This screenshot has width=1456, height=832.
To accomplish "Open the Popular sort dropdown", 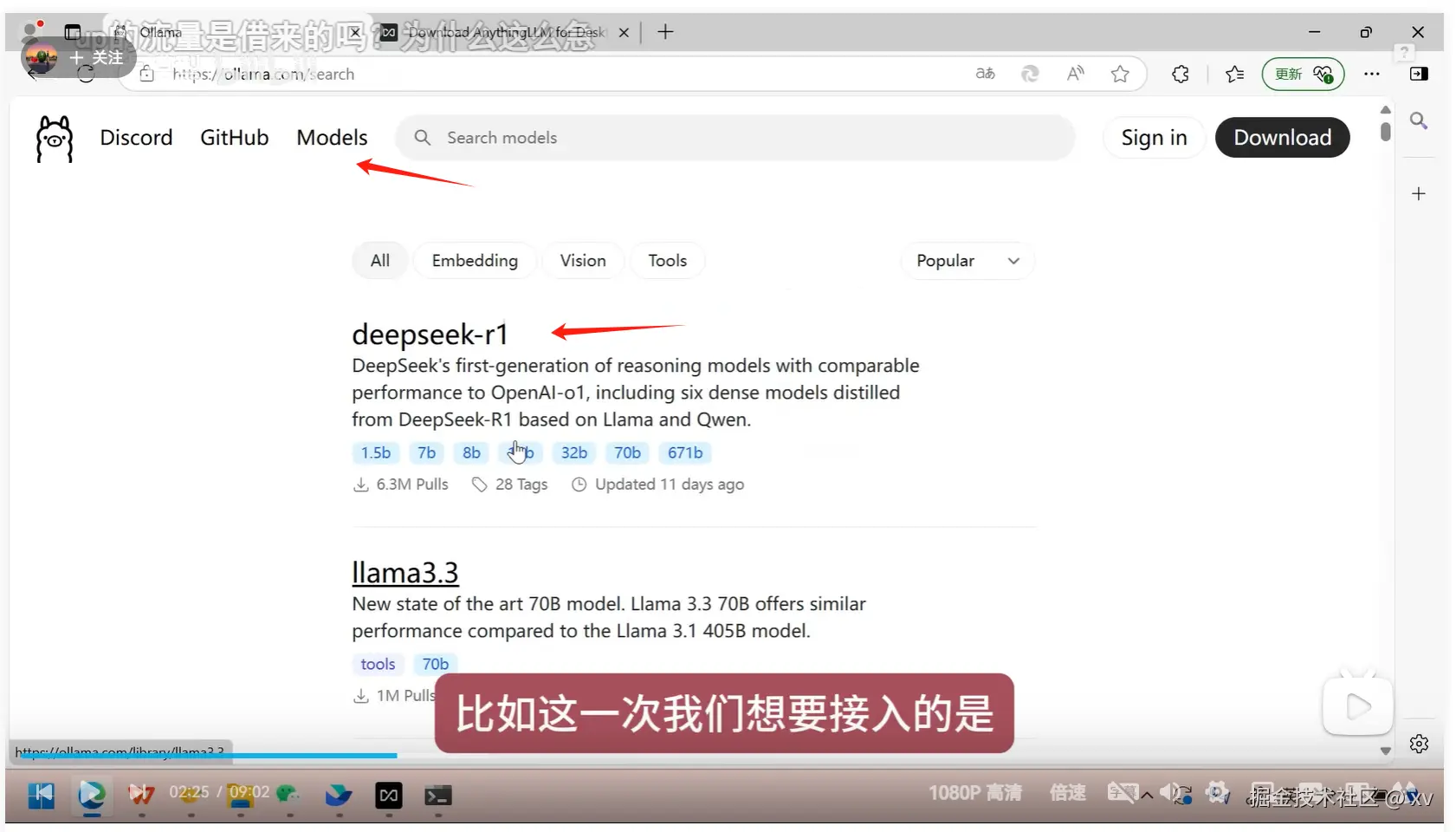I will (x=967, y=261).
